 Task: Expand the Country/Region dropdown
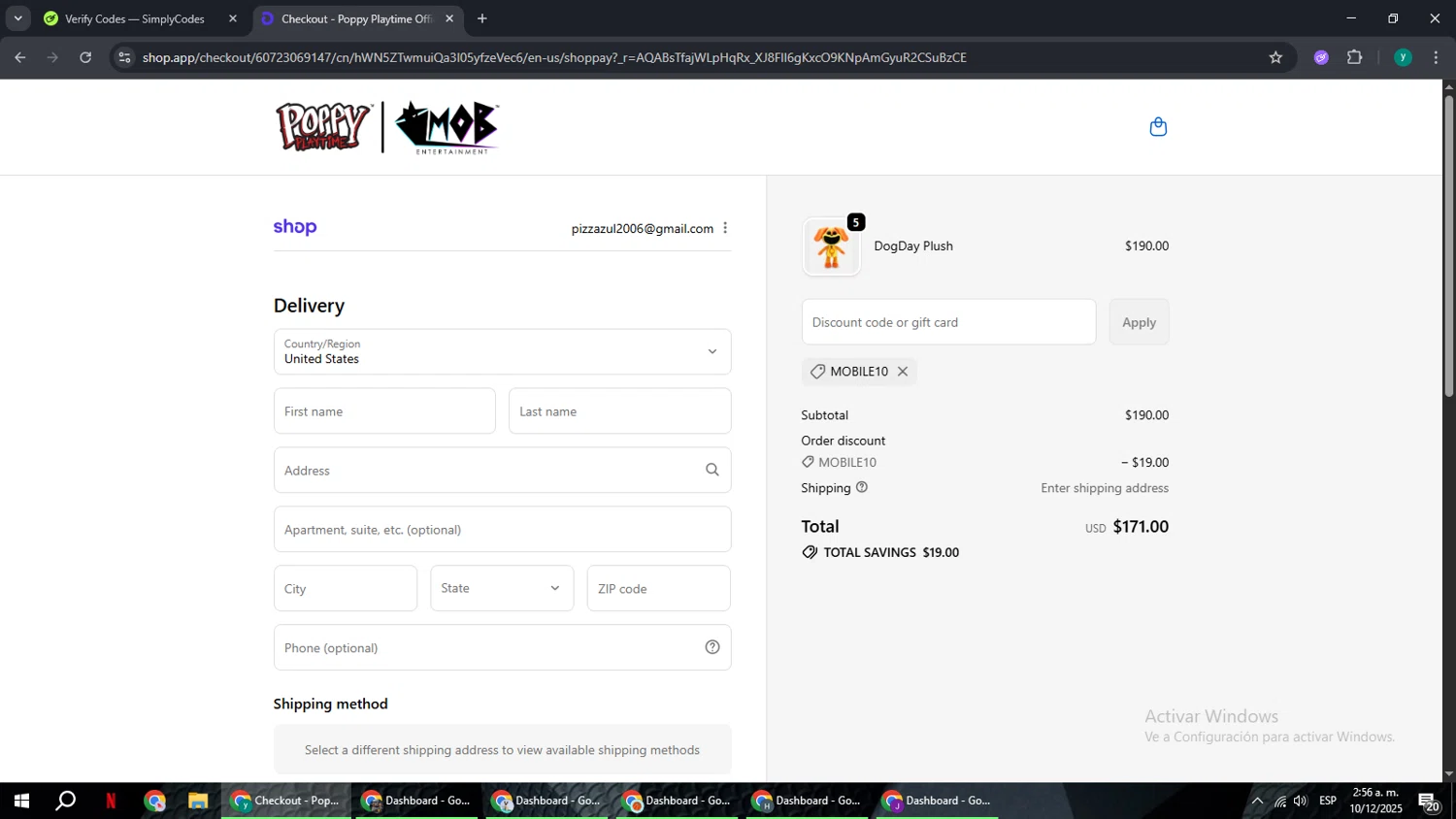(502, 351)
